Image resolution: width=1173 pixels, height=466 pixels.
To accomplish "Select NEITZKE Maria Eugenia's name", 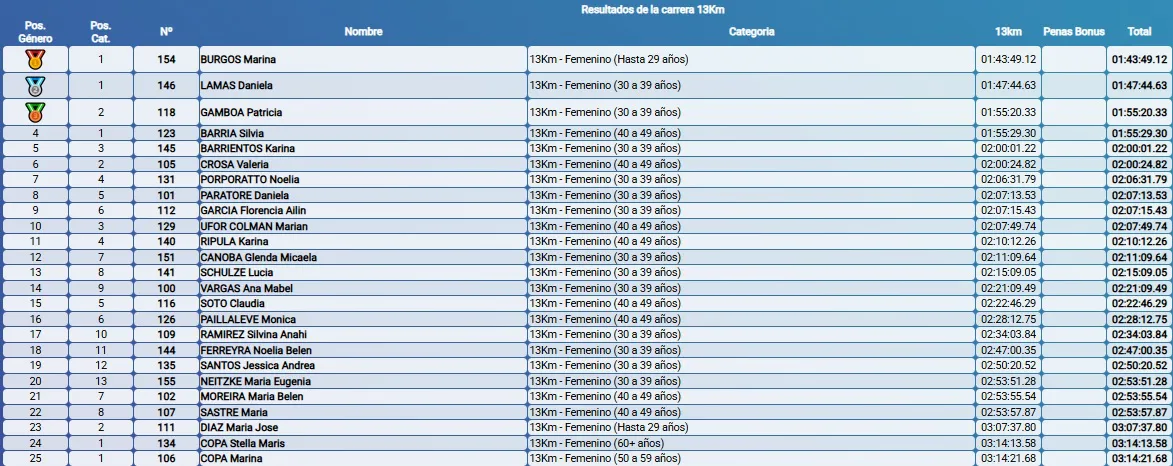I will coord(255,381).
